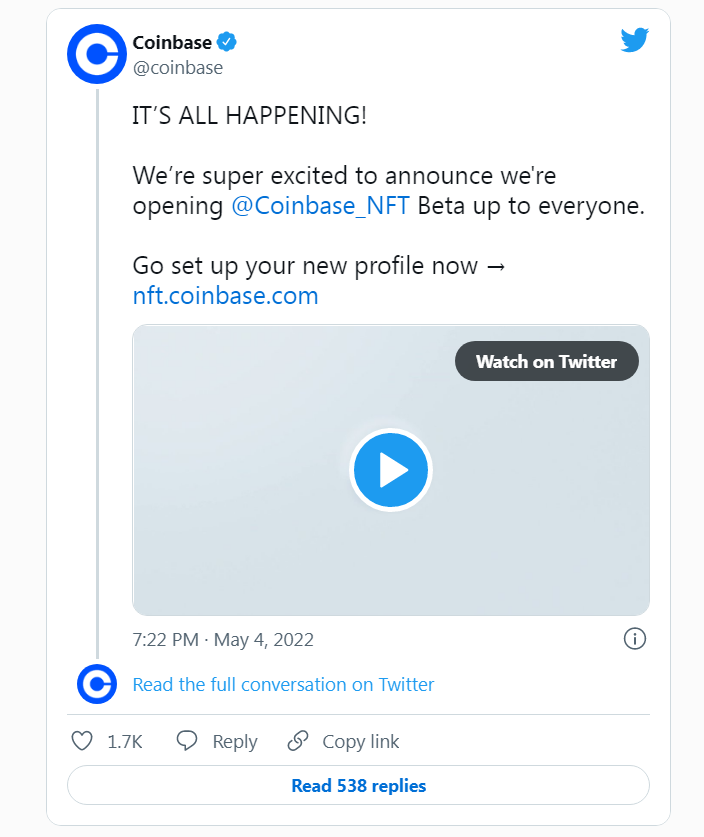Click the blue verified badge
The height and width of the screenshot is (837, 704).
(x=227, y=42)
